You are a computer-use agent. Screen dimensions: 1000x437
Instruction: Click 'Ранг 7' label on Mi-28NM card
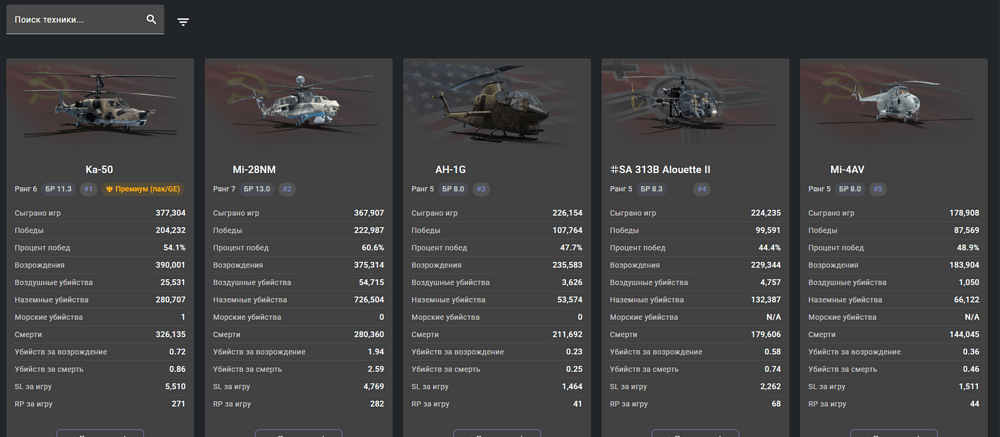pyautogui.click(x=224, y=189)
